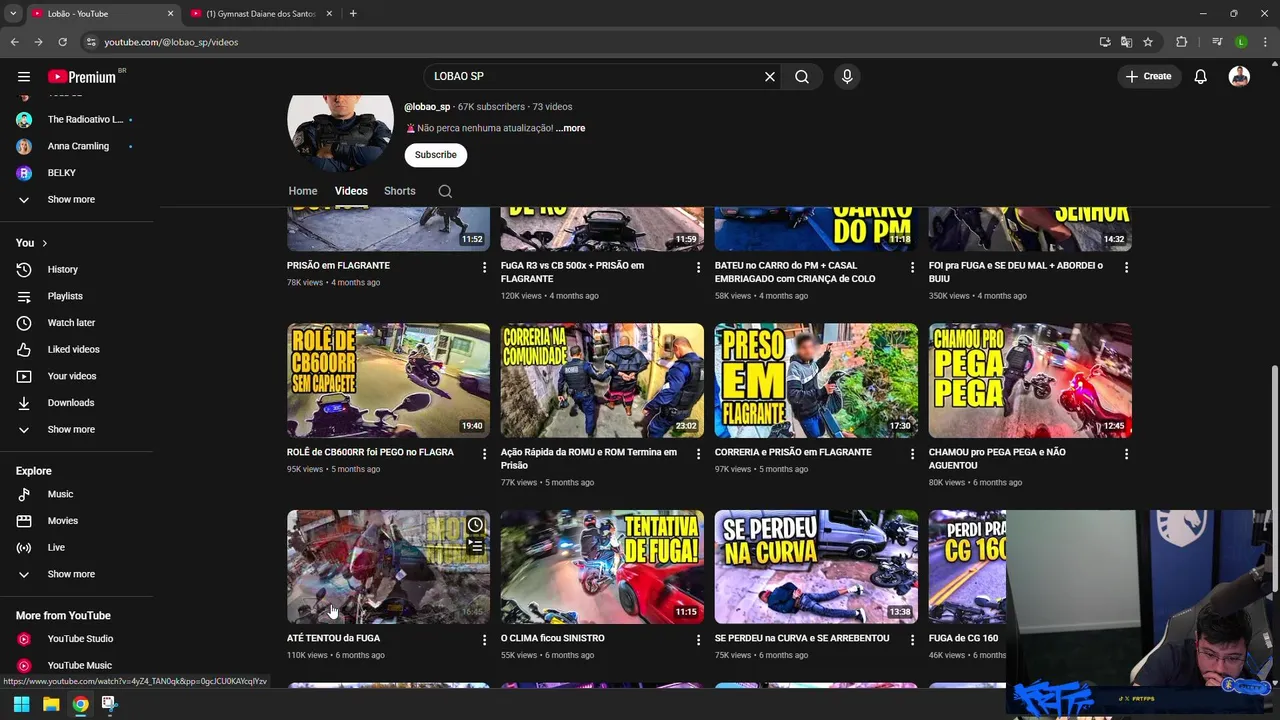
Task: Open options for FOI pra FUGA video
Action: (x=1126, y=267)
